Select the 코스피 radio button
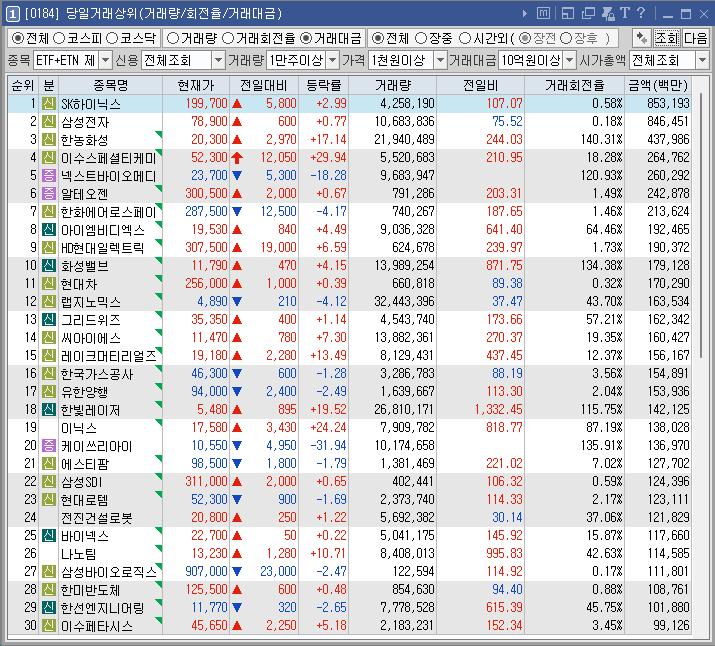 [x=59, y=38]
